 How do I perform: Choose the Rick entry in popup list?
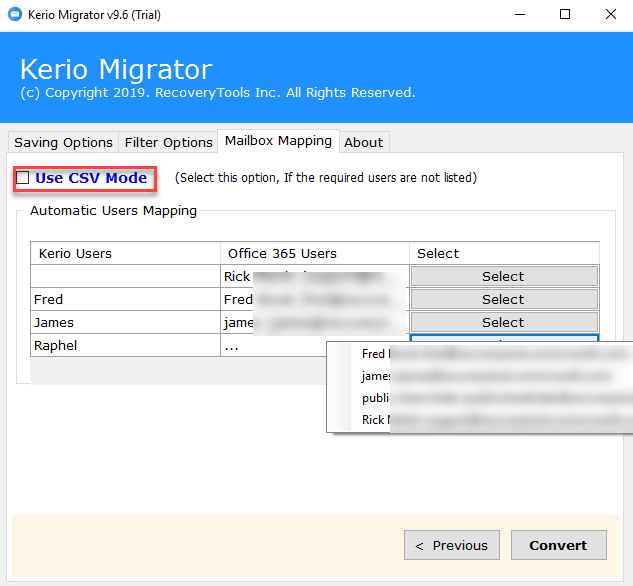tap(480, 420)
